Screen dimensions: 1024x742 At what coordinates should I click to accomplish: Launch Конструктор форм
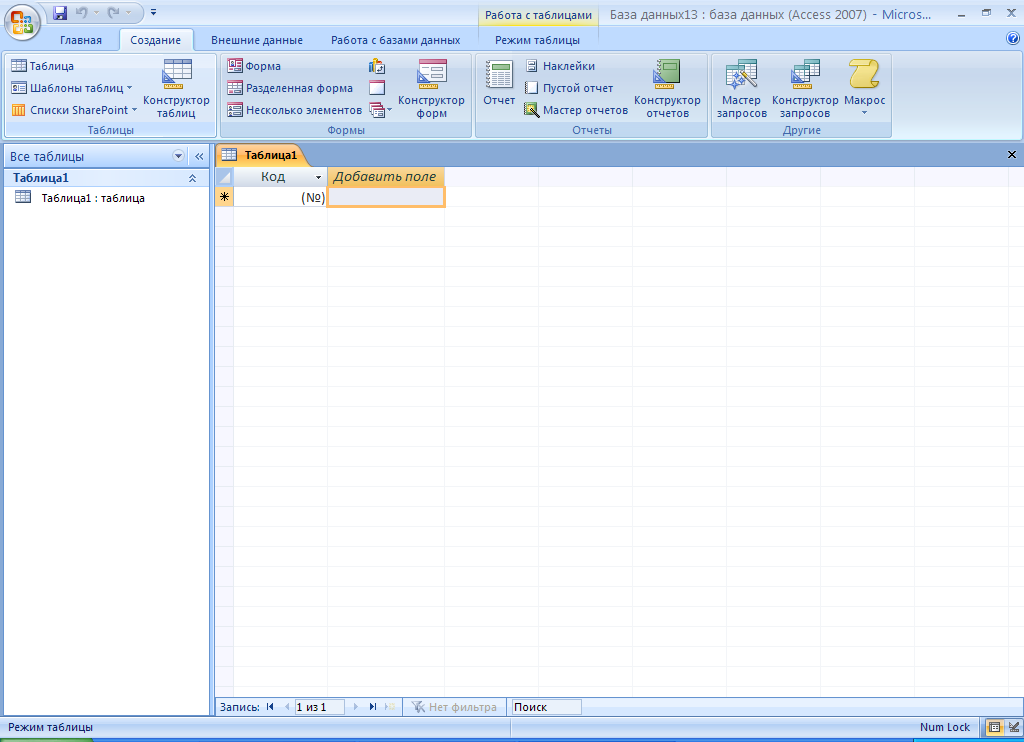431,88
